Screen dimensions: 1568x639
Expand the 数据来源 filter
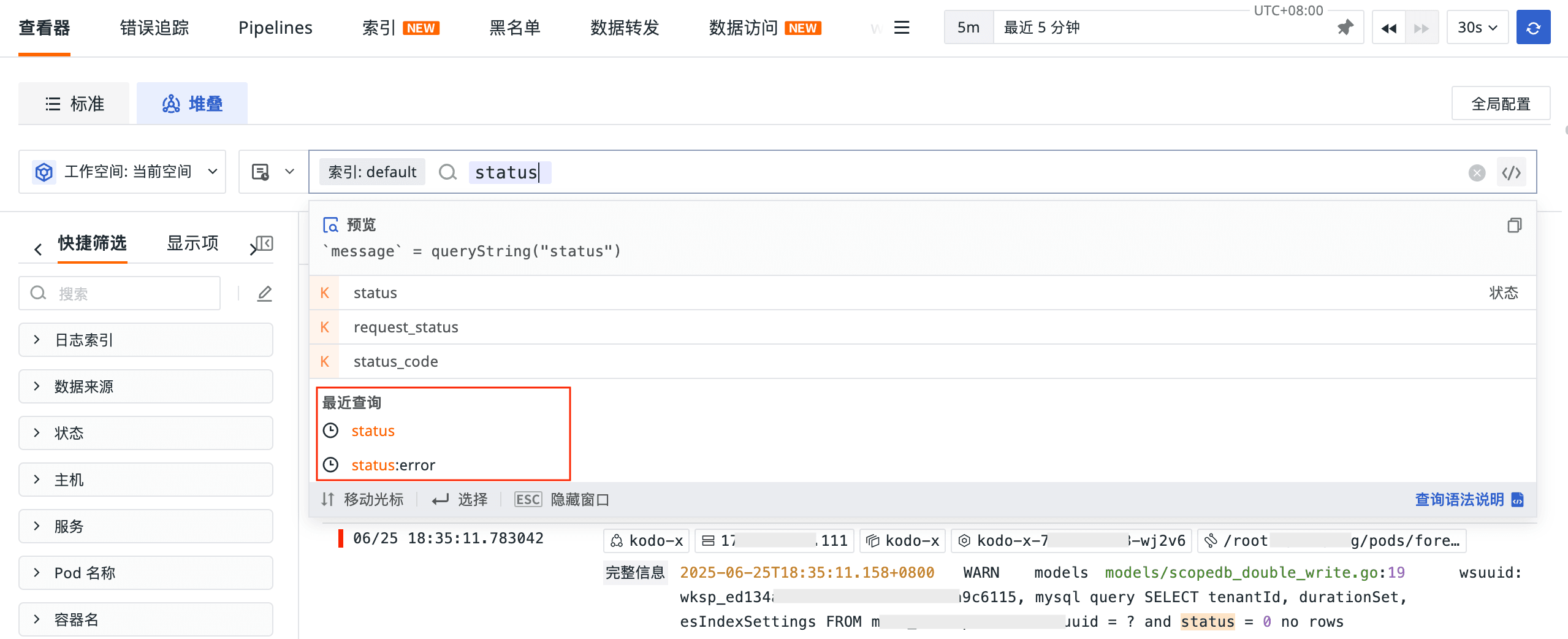[146, 386]
